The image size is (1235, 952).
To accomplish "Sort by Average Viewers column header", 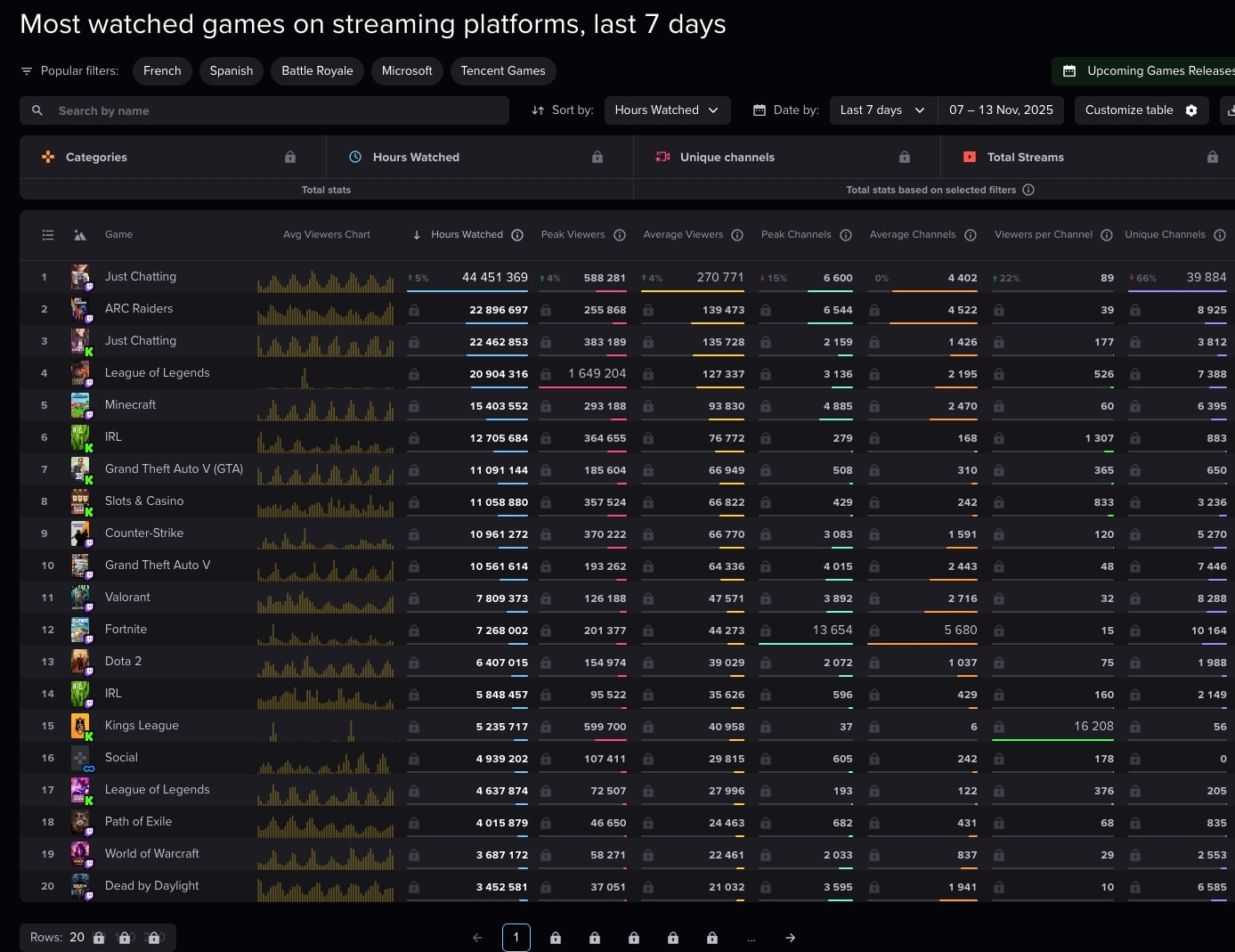I will coord(683,235).
